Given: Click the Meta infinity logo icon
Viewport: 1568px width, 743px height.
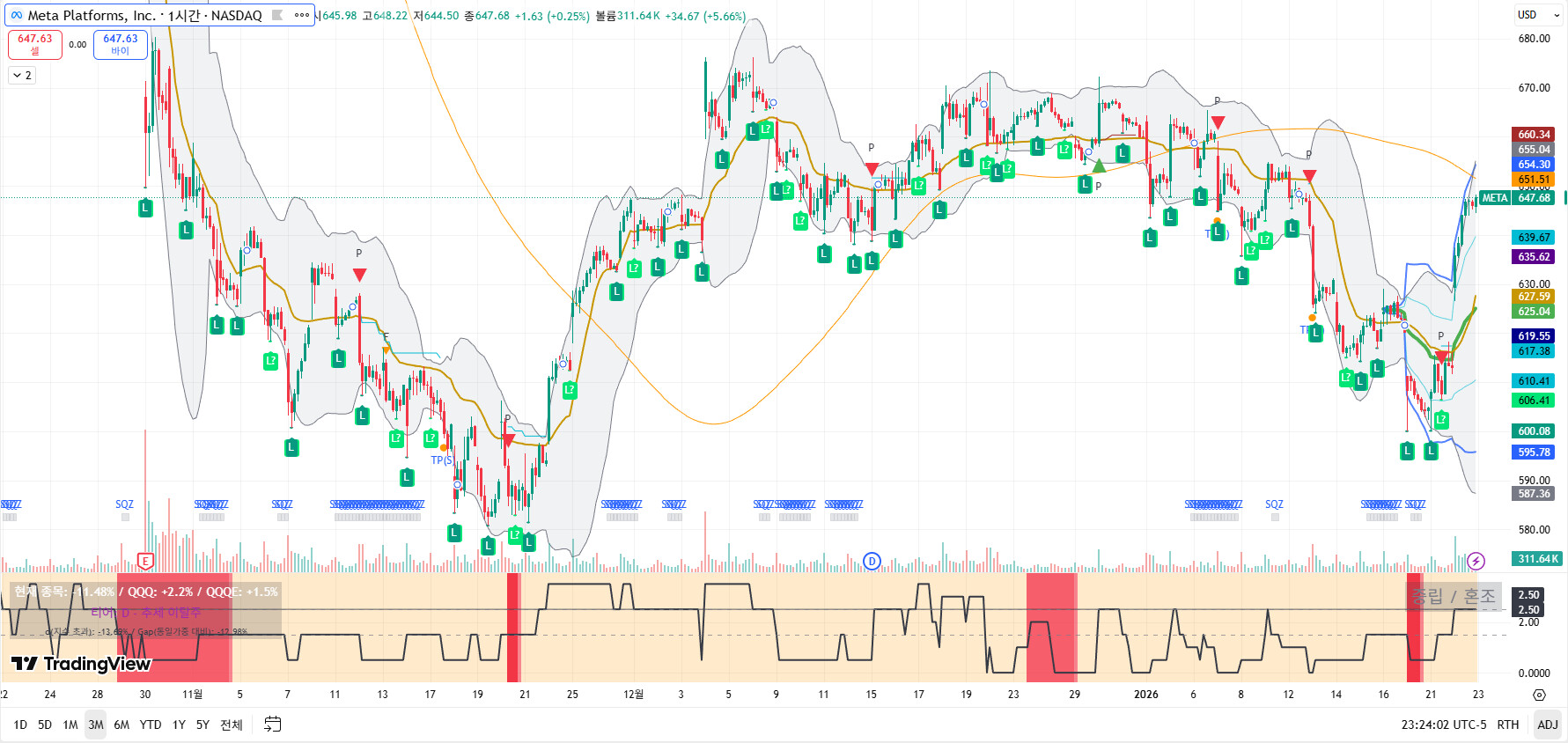Looking at the screenshot, I should point(17,15).
